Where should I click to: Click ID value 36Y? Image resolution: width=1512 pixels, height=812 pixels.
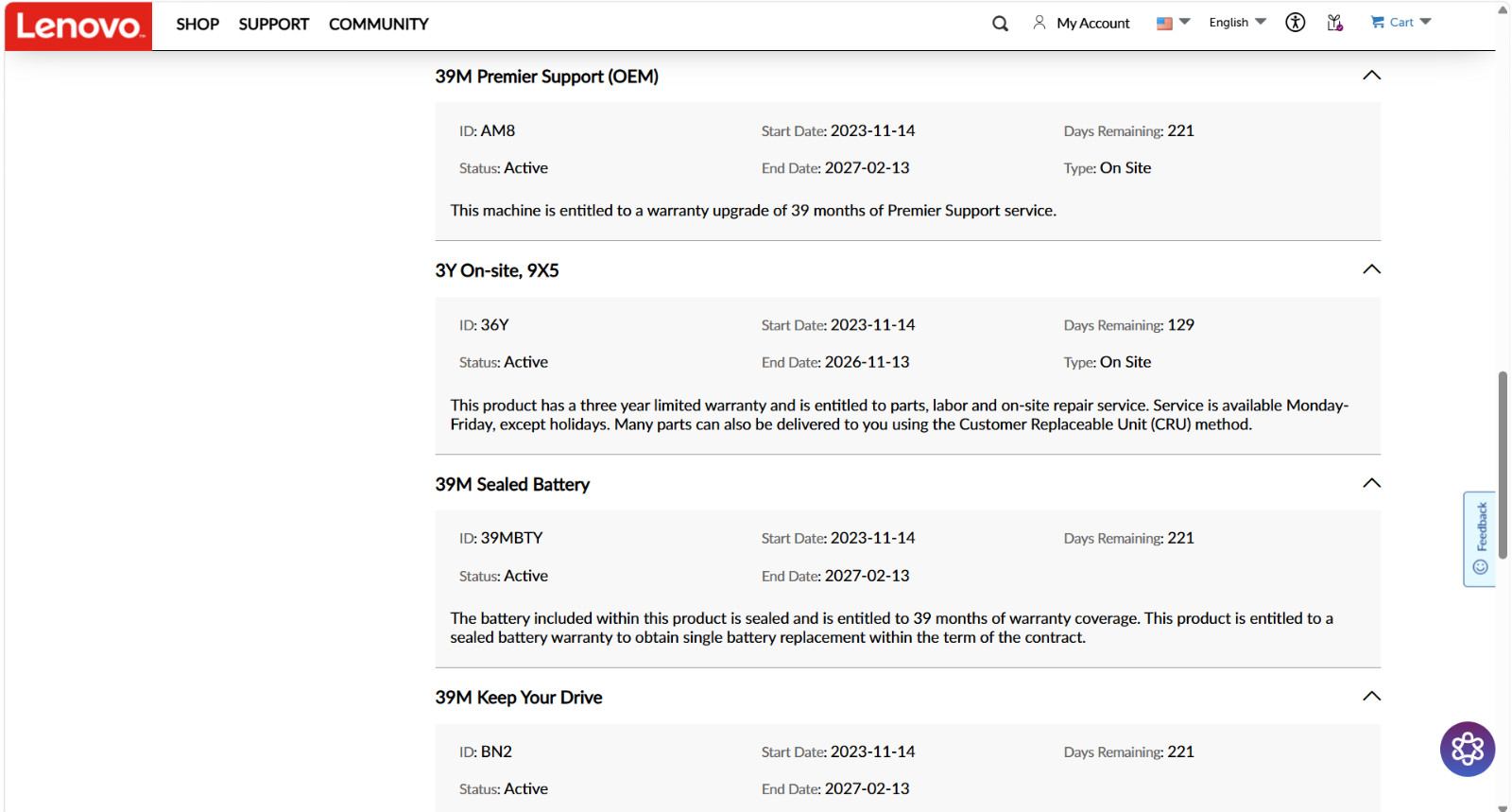point(495,325)
